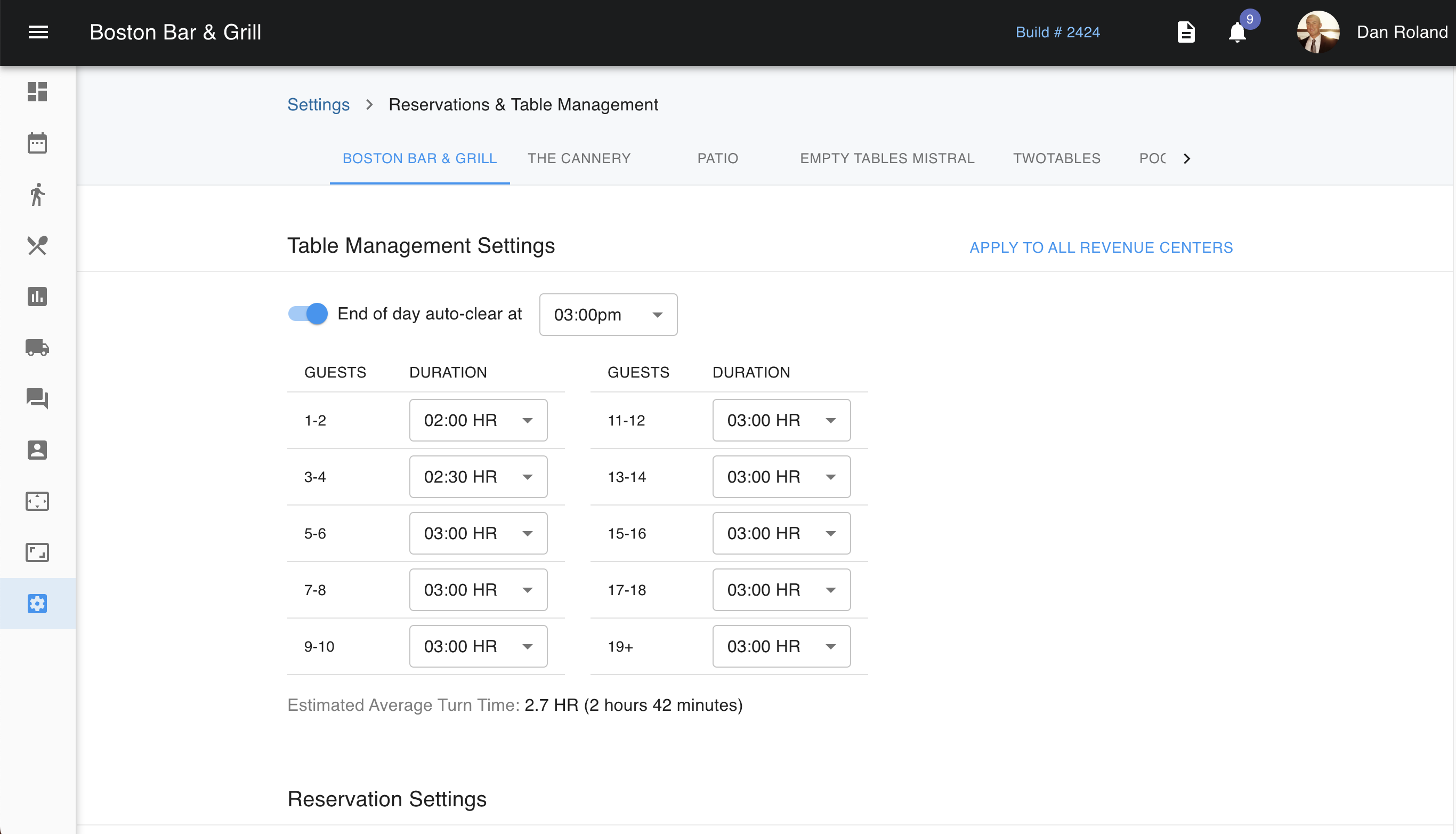The width and height of the screenshot is (1456, 834).
Task: Open the 03:00pm auto-clear time dropdown
Action: 608,315
